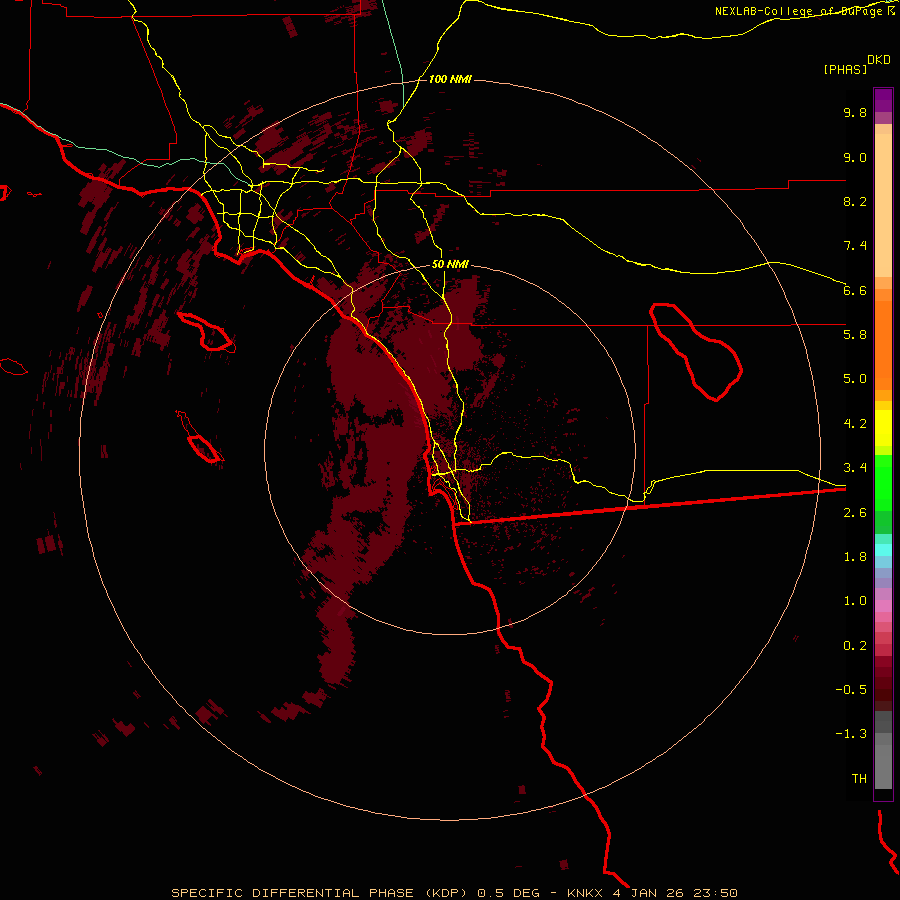
Task: Click the DKD product label
Action: [x=879, y=60]
